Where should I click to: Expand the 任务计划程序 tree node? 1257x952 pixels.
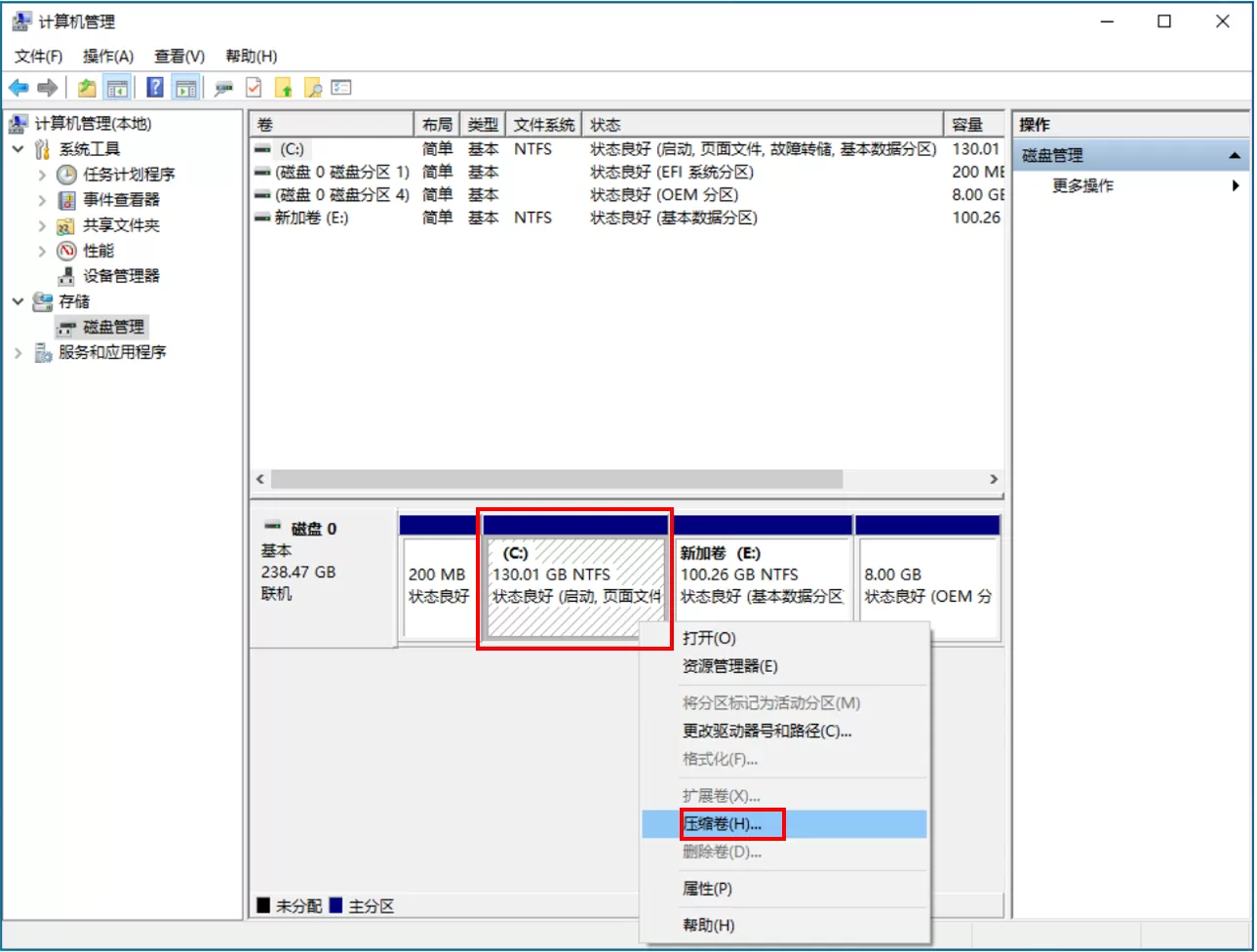pos(41,175)
